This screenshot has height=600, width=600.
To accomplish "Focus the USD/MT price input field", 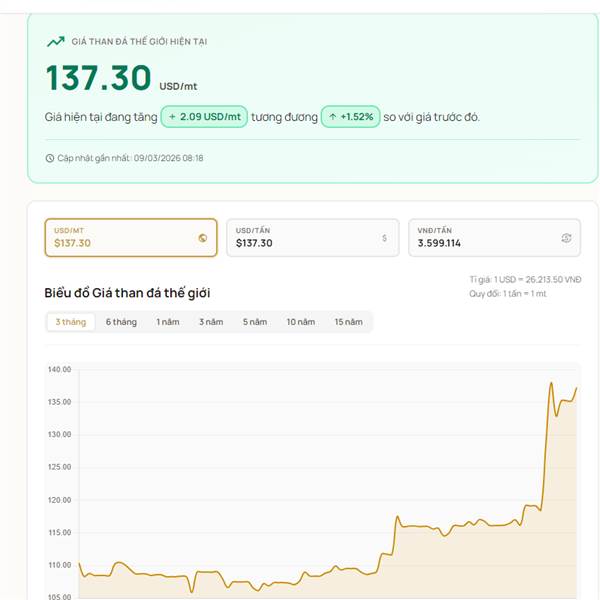I will tap(120, 243).
